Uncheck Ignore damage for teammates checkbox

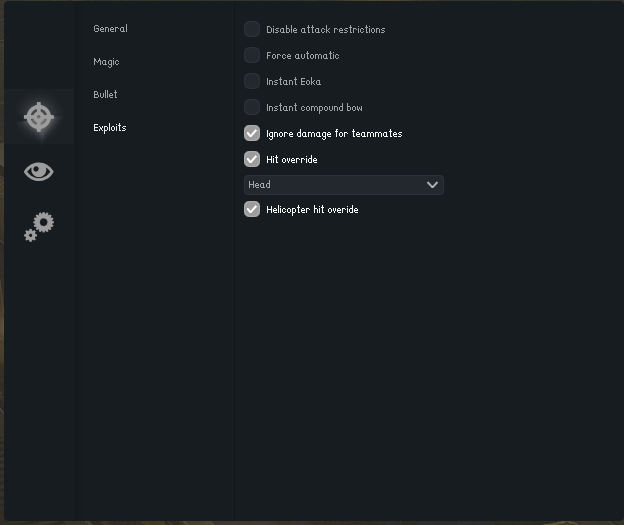tap(252, 134)
